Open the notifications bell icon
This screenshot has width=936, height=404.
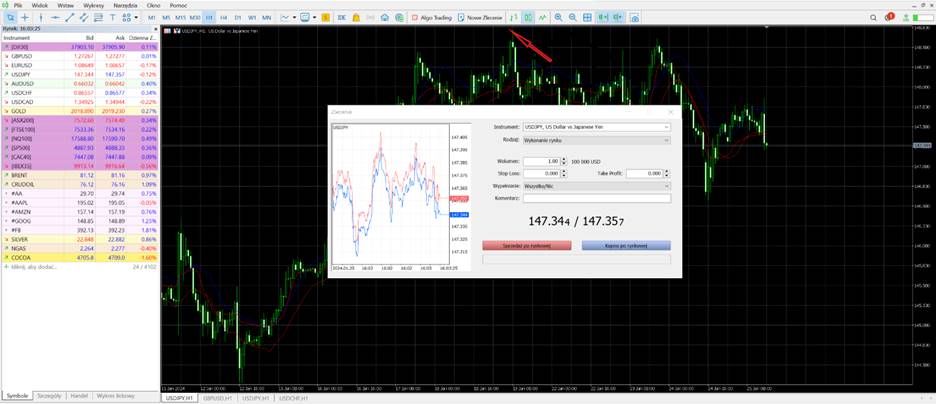tap(888, 17)
